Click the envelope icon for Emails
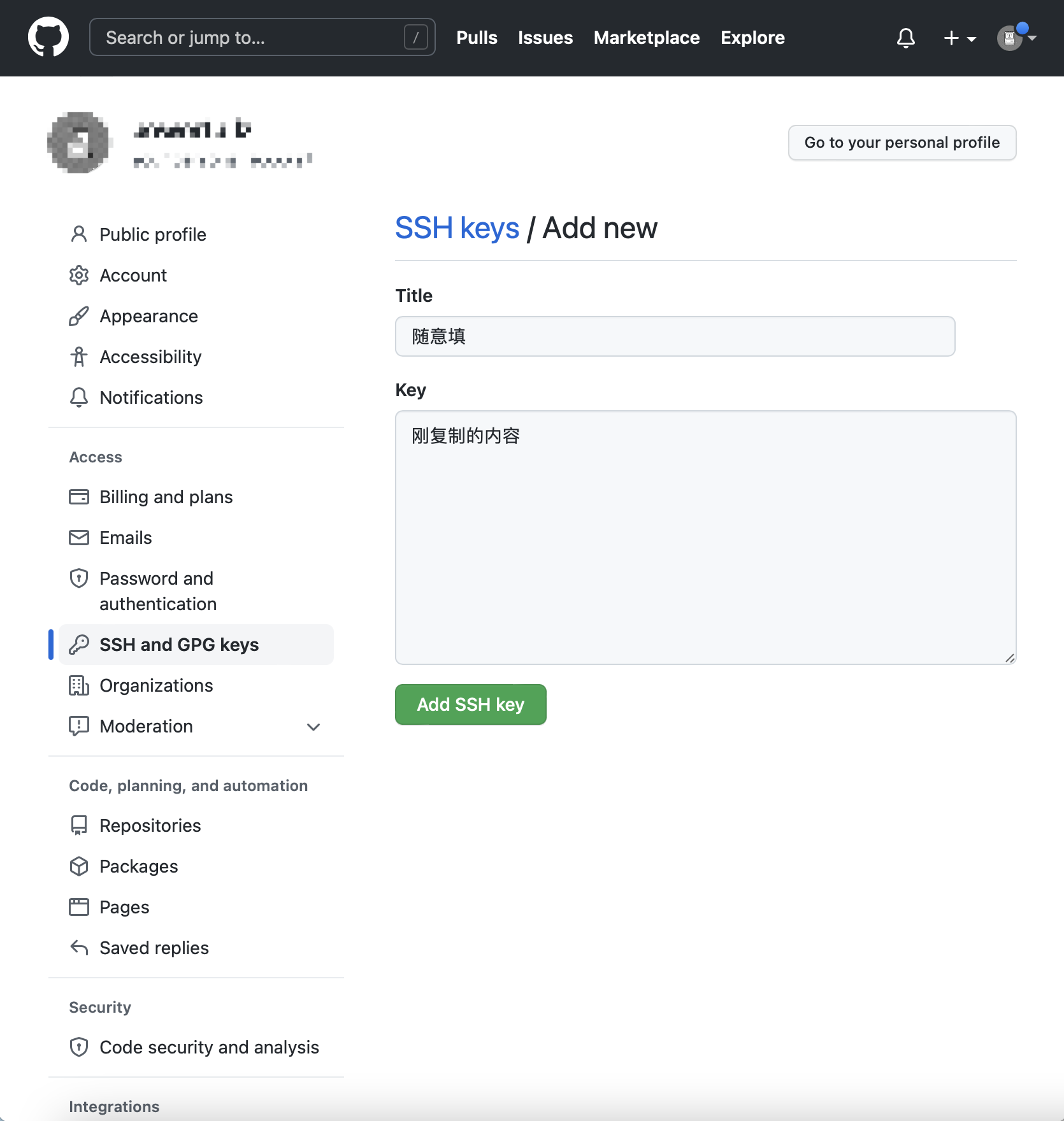Viewport: 1064px width, 1121px height. (79, 538)
